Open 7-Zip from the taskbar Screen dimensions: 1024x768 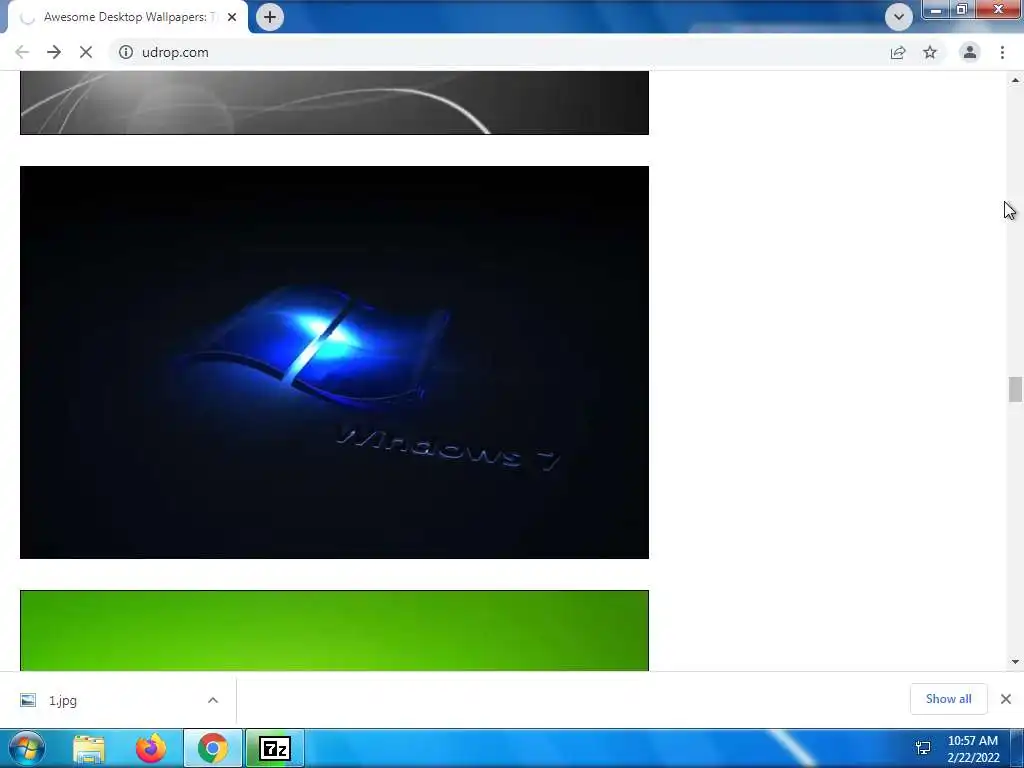pyautogui.click(x=274, y=748)
